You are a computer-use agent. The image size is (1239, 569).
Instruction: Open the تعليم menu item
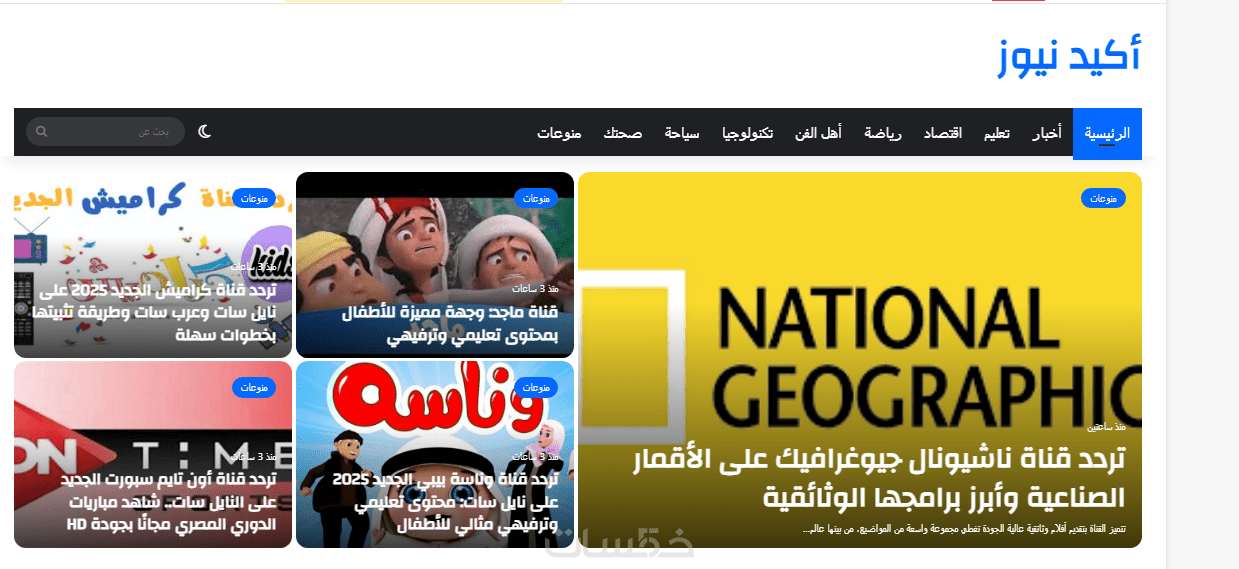[x=996, y=133]
